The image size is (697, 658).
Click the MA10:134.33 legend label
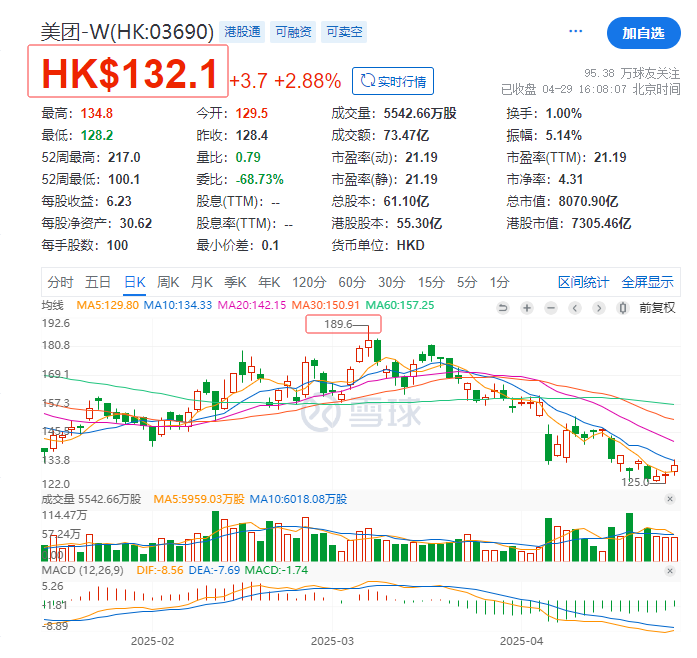click(x=178, y=305)
